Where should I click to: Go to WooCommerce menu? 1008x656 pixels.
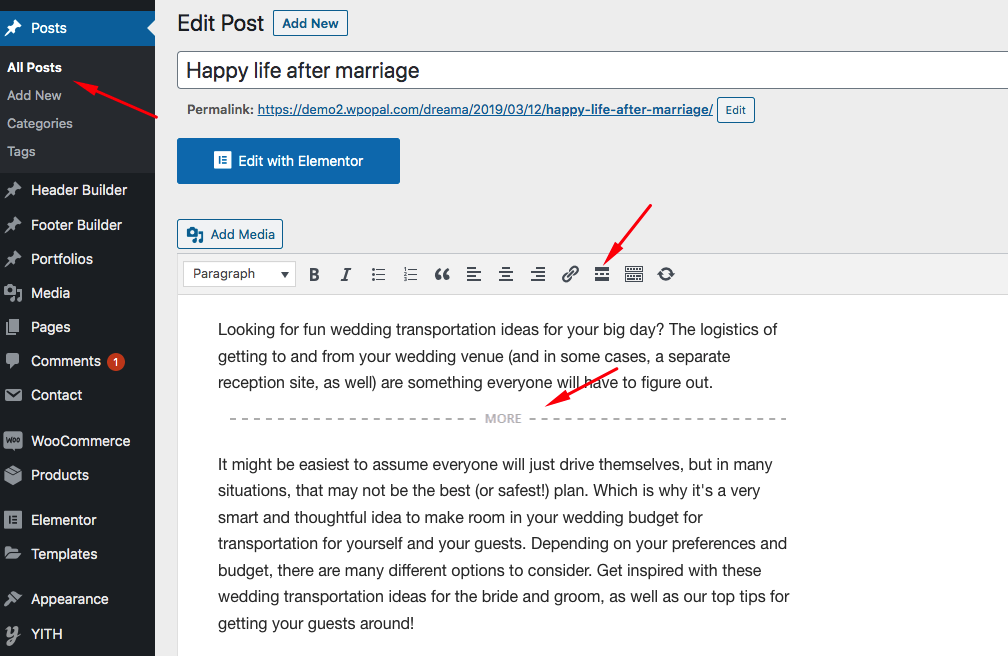point(80,441)
